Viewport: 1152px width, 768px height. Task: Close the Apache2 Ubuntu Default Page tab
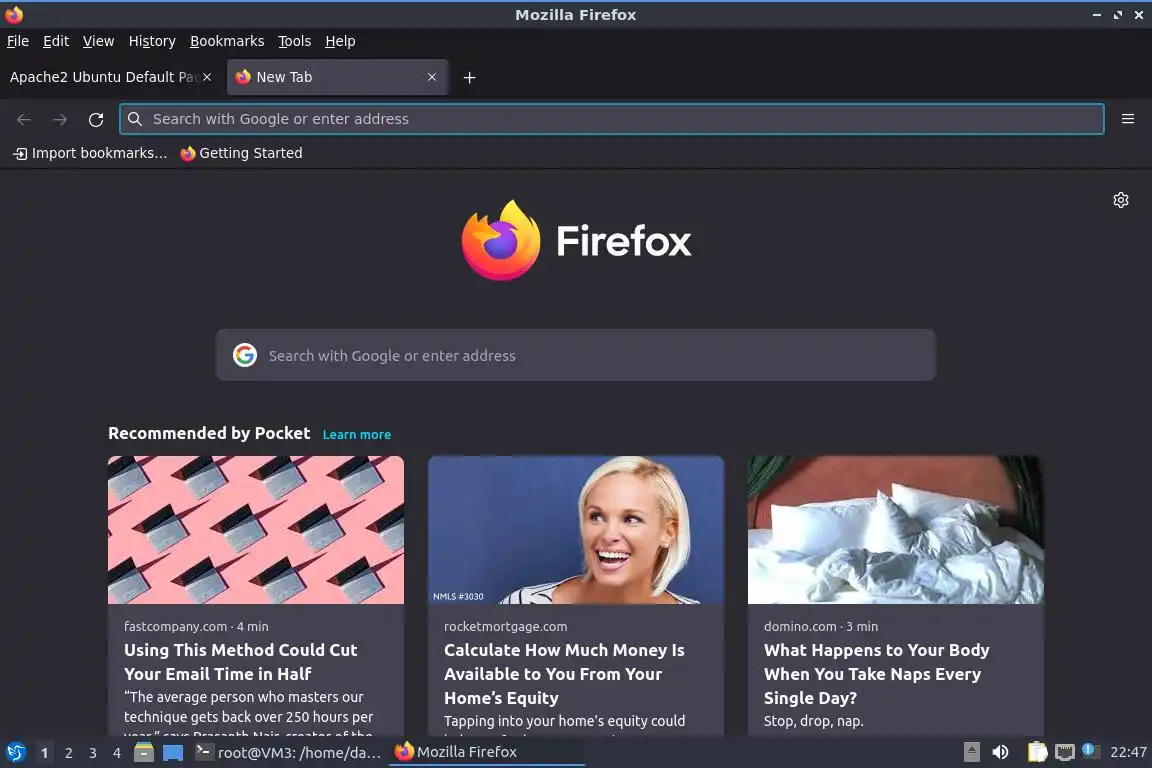(207, 77)
